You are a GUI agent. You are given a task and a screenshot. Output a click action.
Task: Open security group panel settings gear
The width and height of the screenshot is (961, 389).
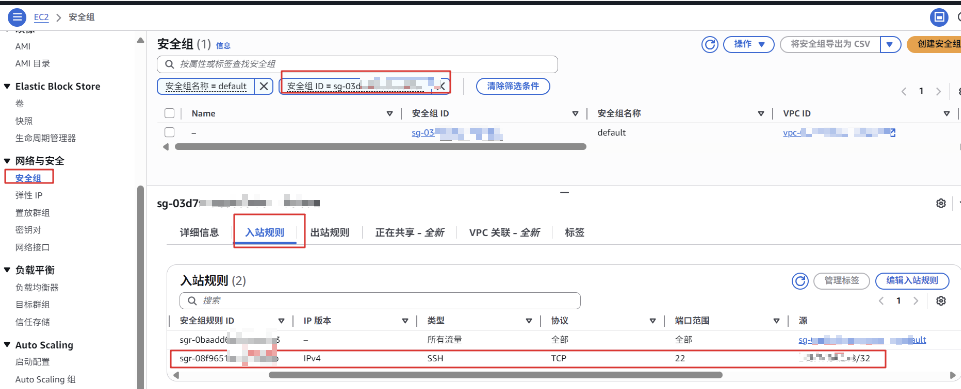[941, 203]
